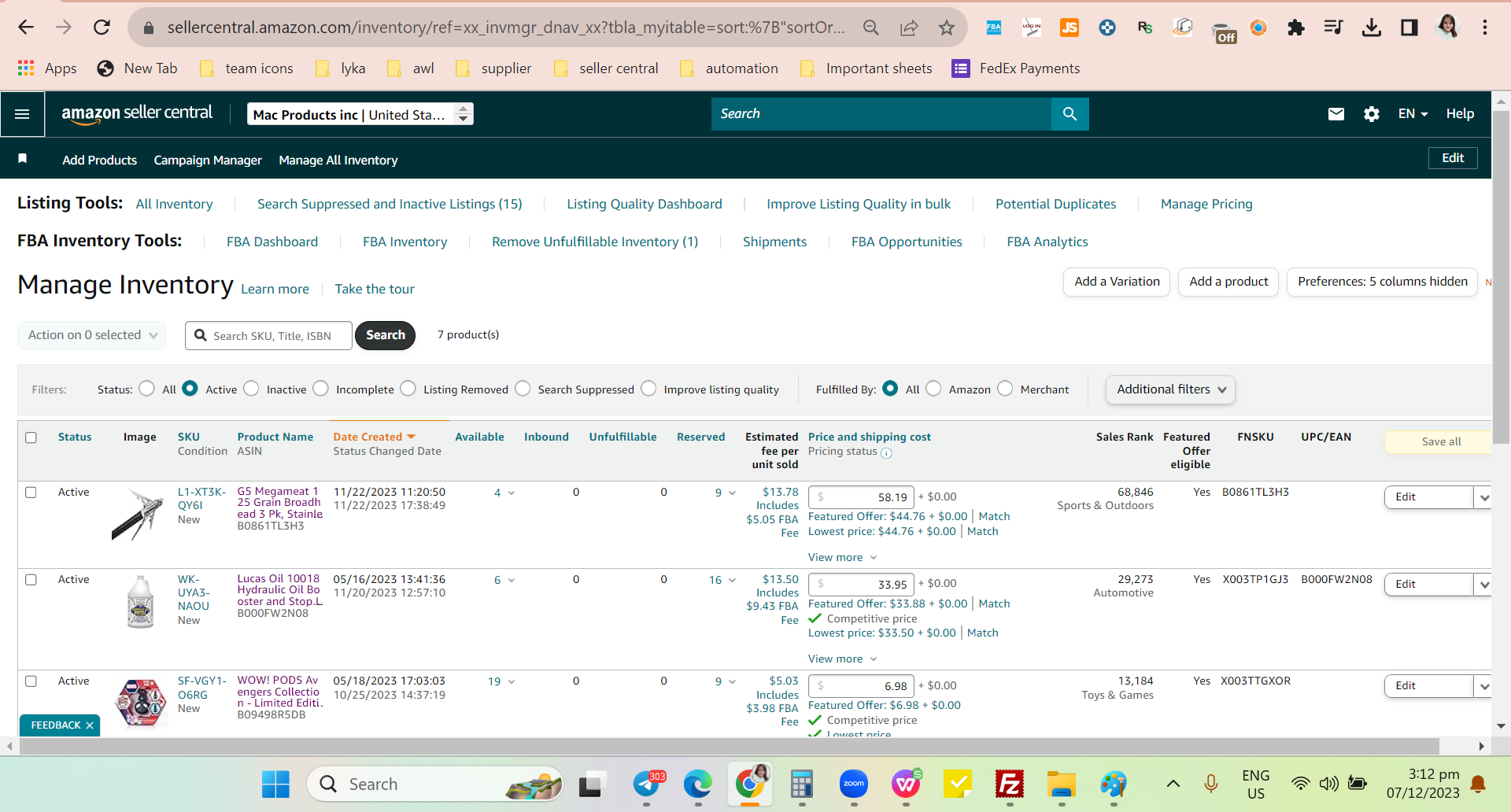This screenshot has height=812, width=1511.
Task: Go back with the browser back arrow
Action: [26, 28]
